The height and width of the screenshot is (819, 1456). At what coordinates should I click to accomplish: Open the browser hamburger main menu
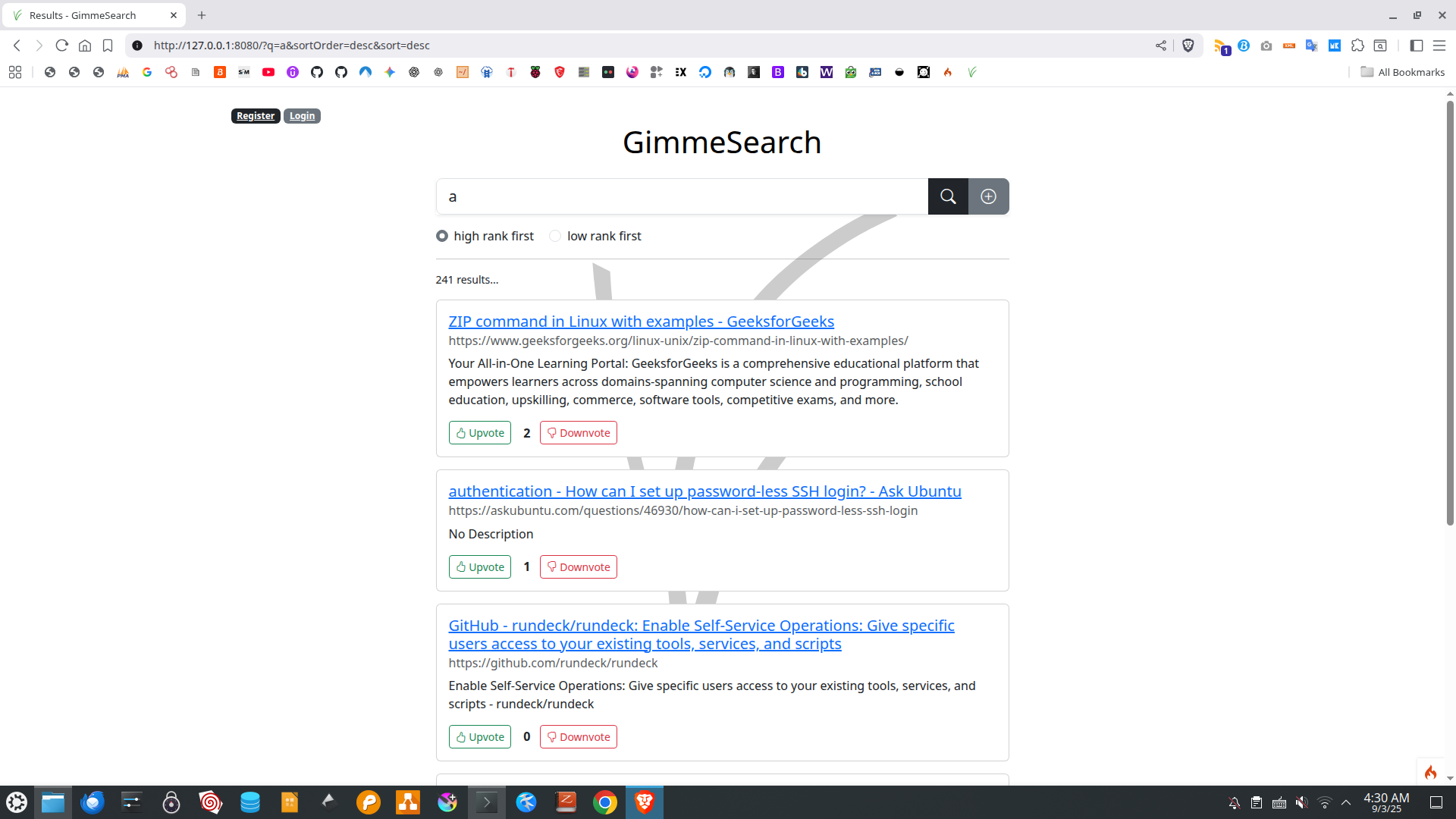(1439, 45)
